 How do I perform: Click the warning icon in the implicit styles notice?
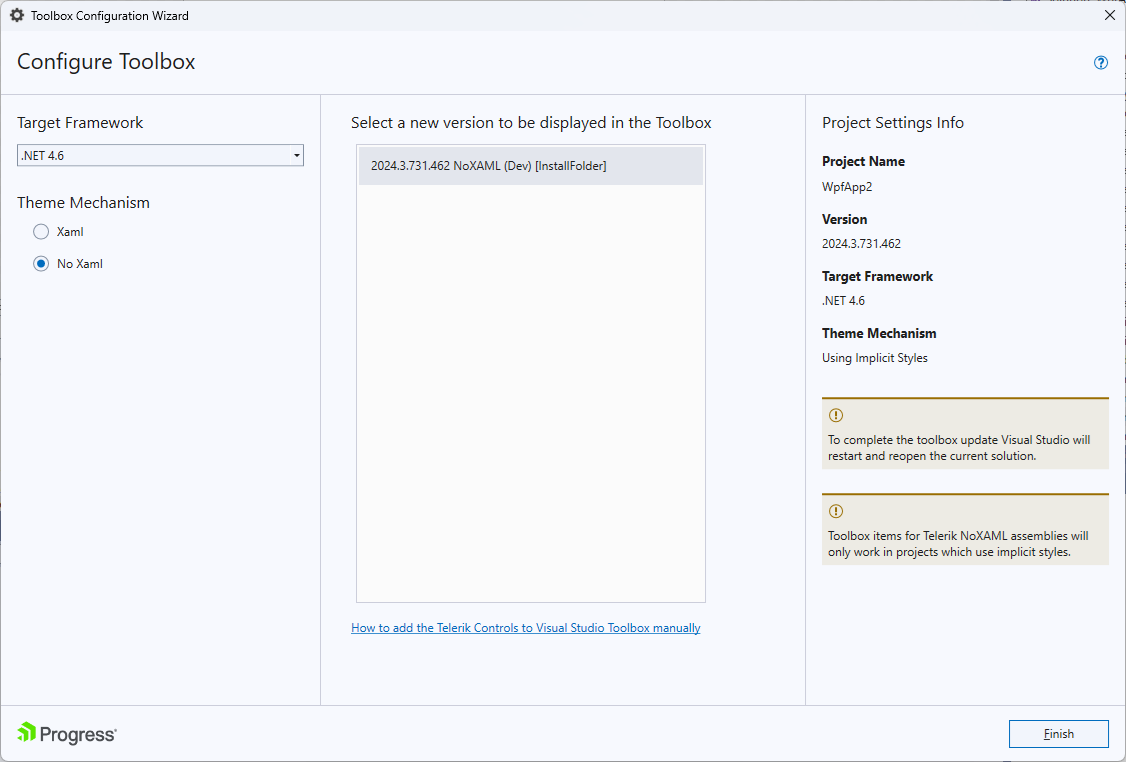835,512
